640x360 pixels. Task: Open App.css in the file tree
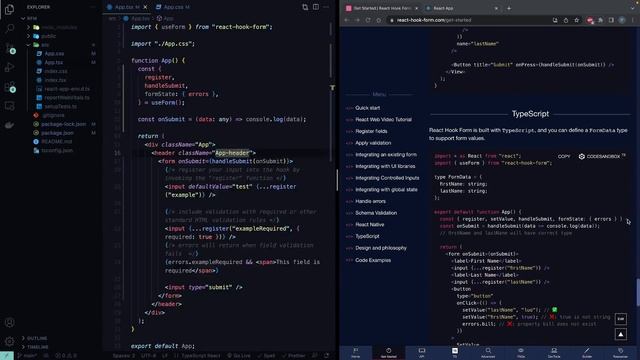[x=54, y=53]
